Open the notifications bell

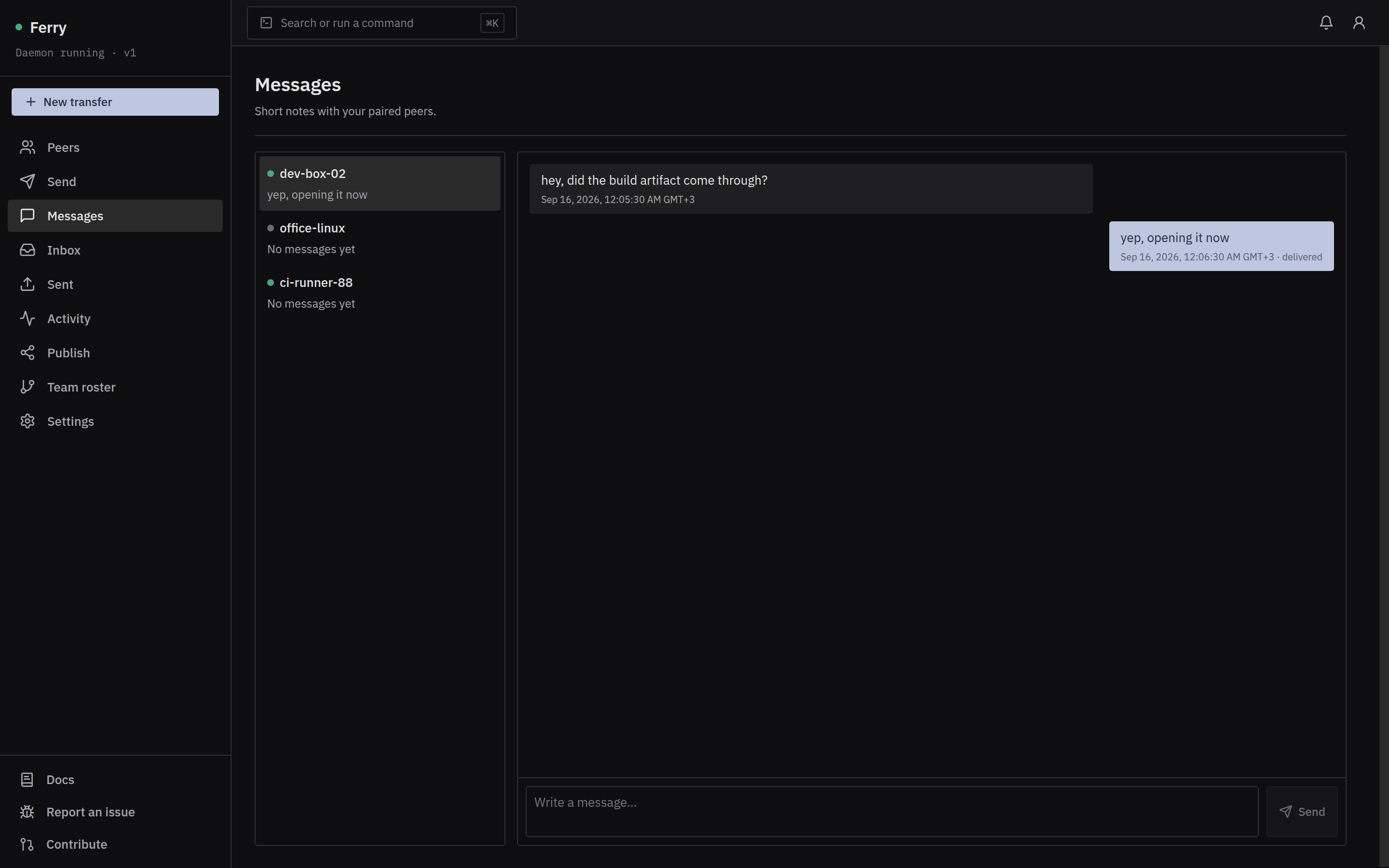pos(1326,22)
